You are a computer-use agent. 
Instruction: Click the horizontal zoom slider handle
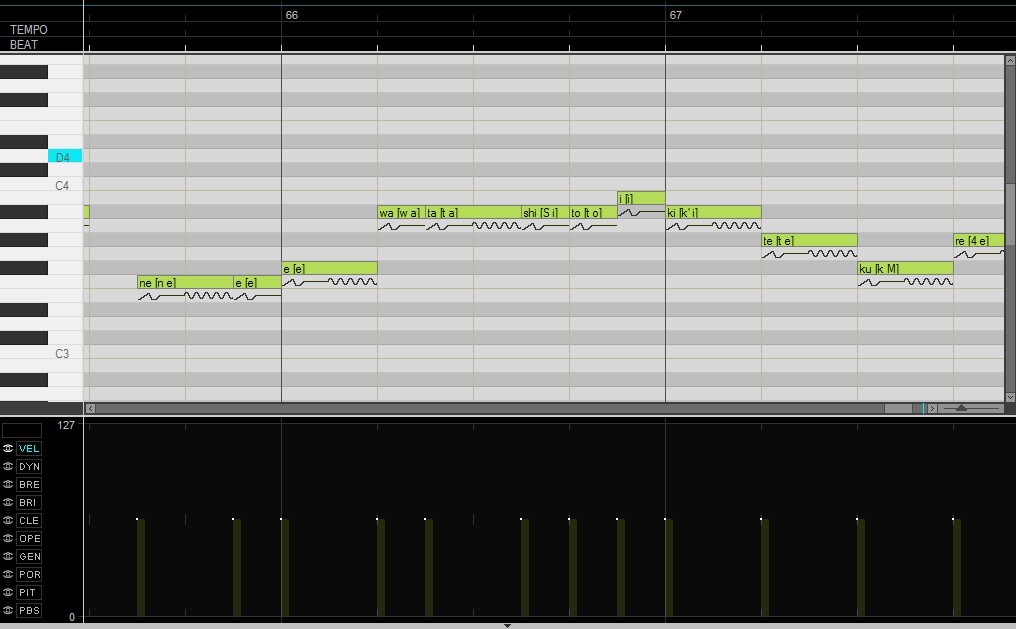[962, 408]
